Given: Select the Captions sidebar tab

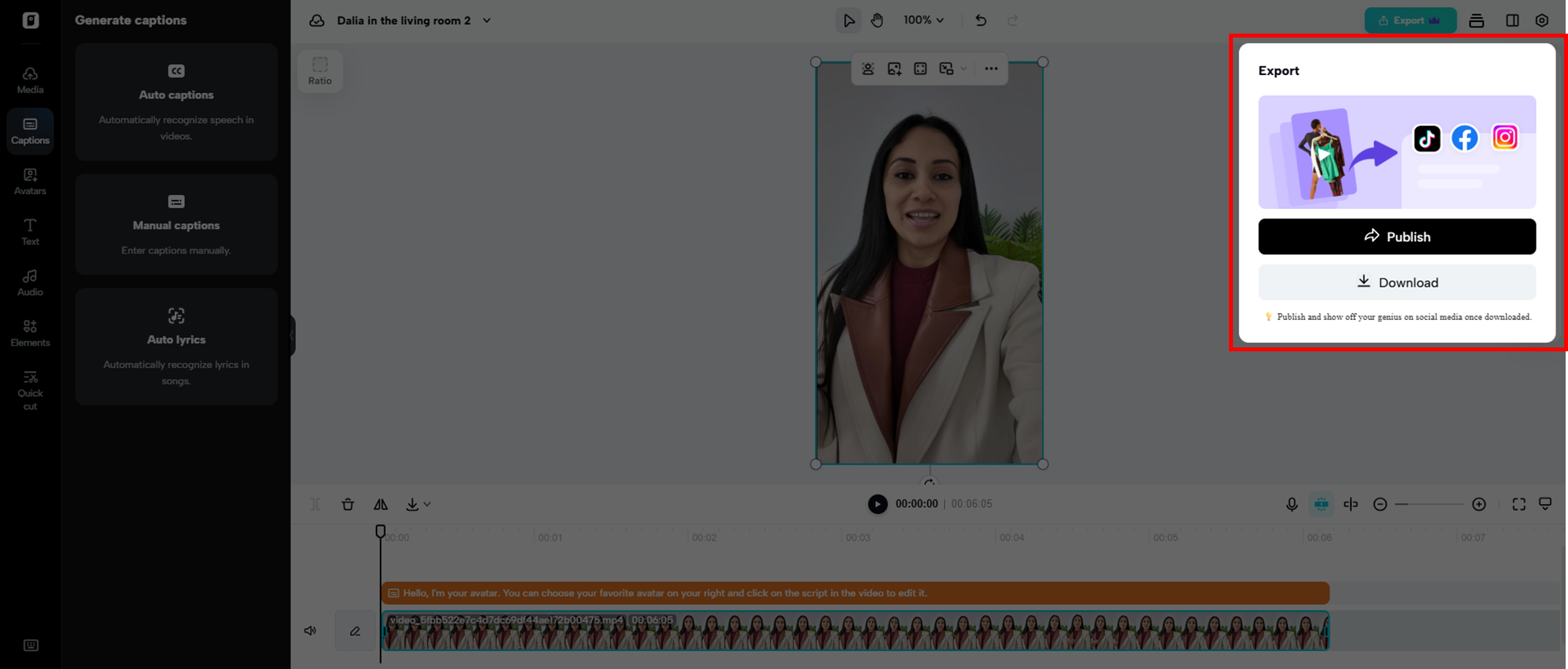Looking at the screenshot, I should 30,131.
